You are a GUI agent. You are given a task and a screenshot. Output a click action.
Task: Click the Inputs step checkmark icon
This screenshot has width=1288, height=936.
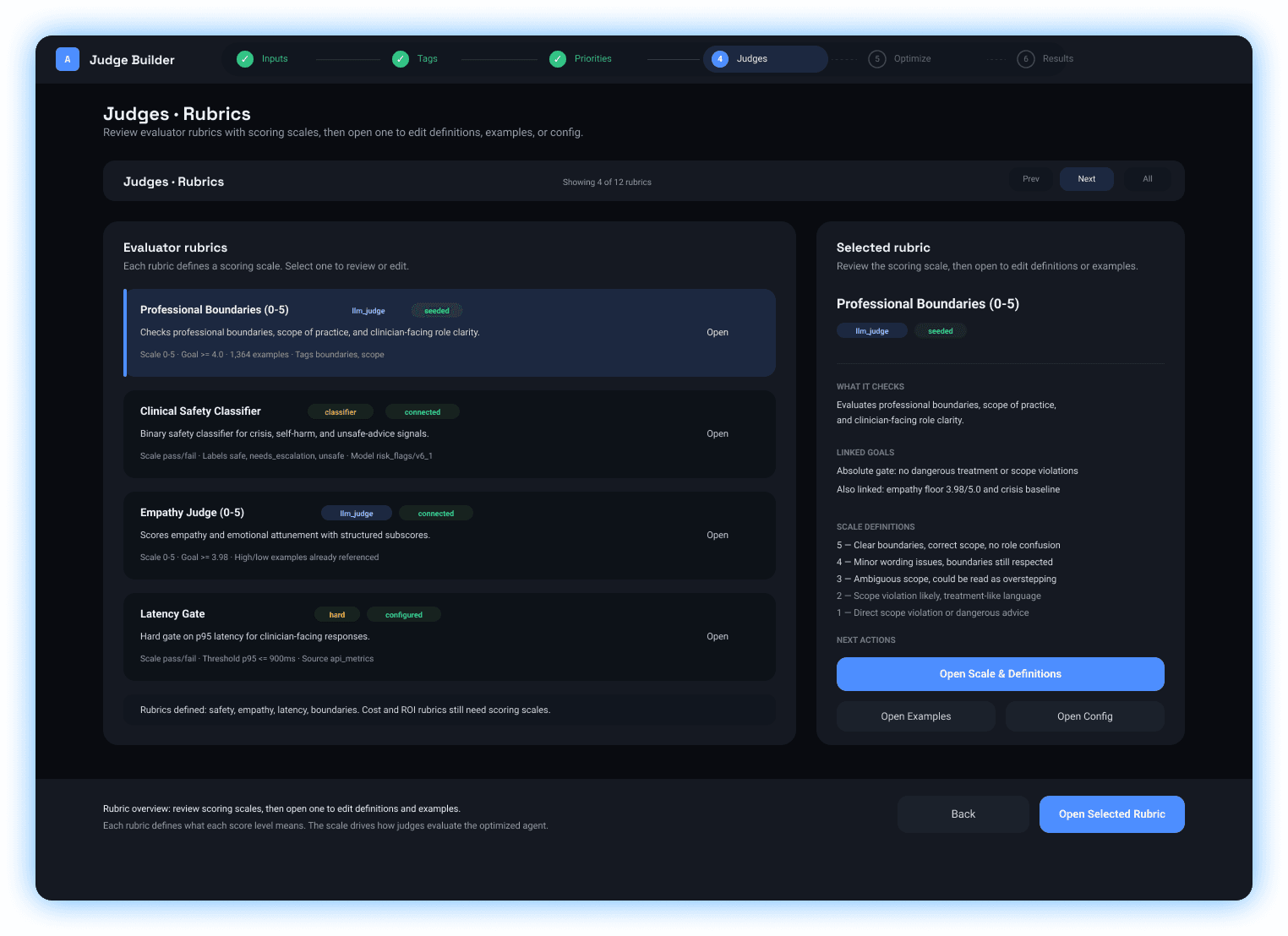[245, 59]
